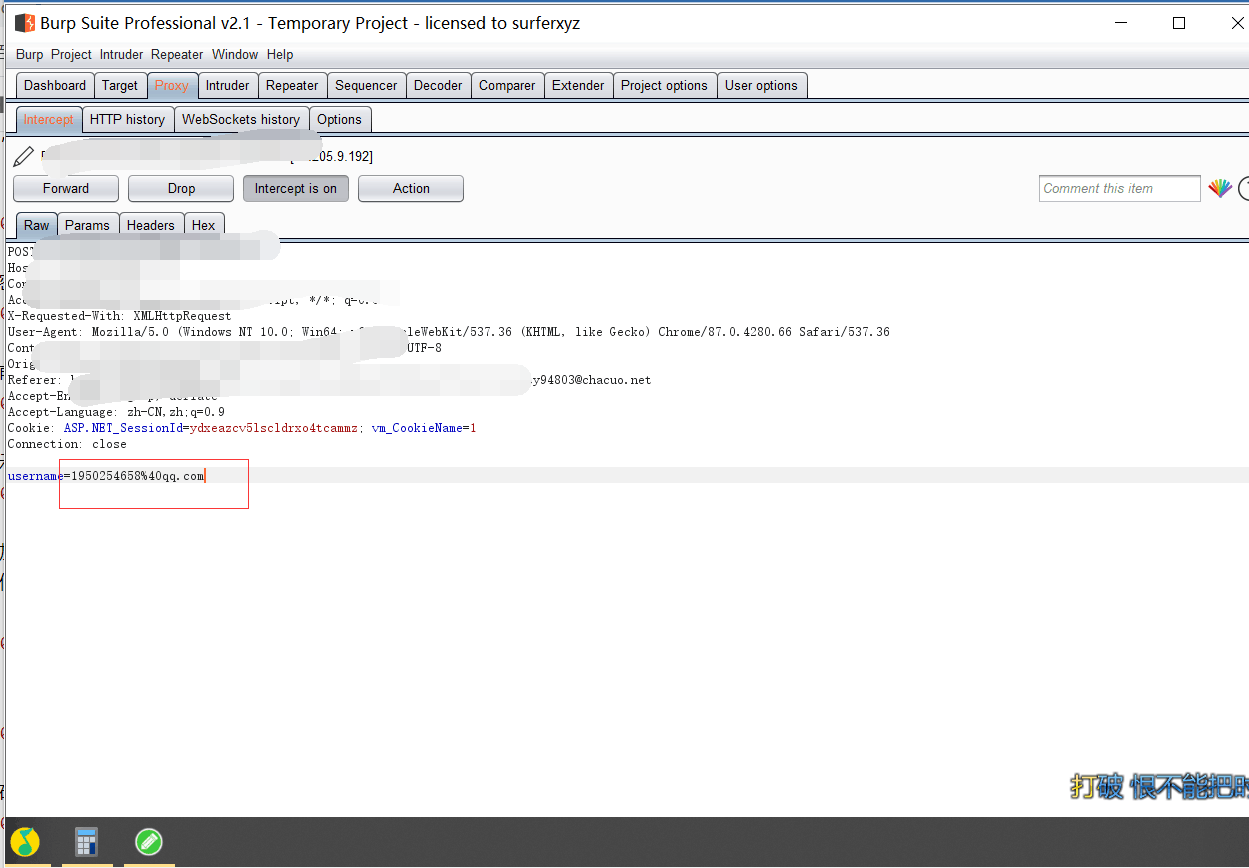The width and height of the screenshot is (1249, 868).
Task: Open the Extender tab
Action: click(578, 85)
